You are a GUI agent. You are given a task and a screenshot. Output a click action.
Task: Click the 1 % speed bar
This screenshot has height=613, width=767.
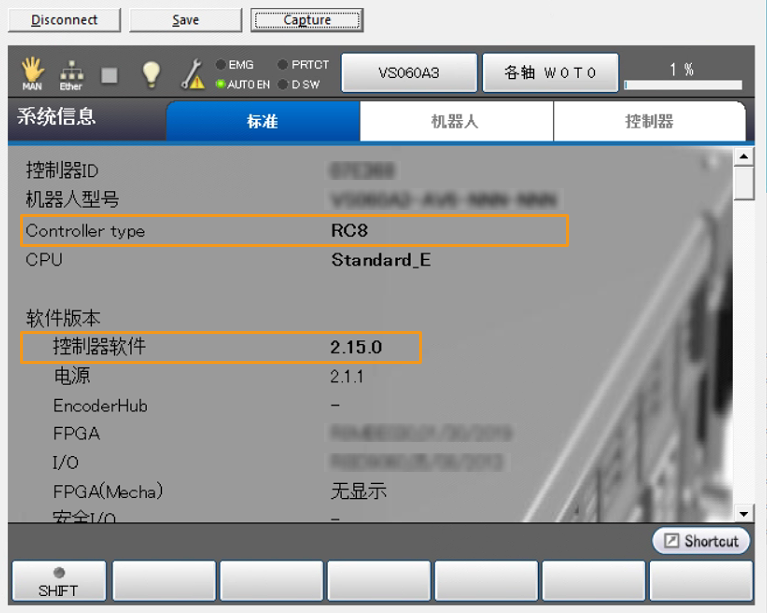[x=683, y=85]
